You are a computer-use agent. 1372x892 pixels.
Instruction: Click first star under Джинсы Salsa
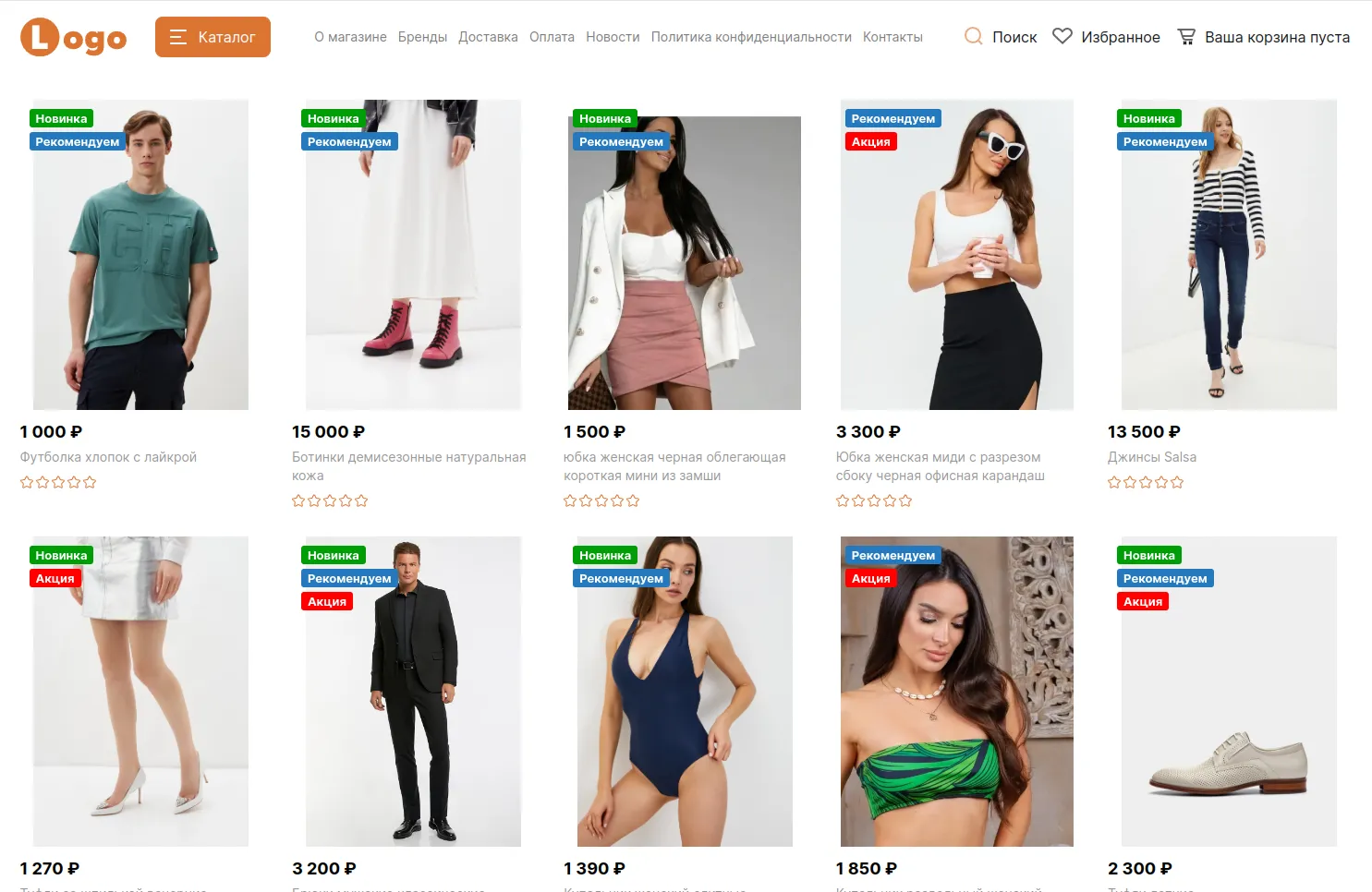pyautogui.click(x=1114, y=482)
